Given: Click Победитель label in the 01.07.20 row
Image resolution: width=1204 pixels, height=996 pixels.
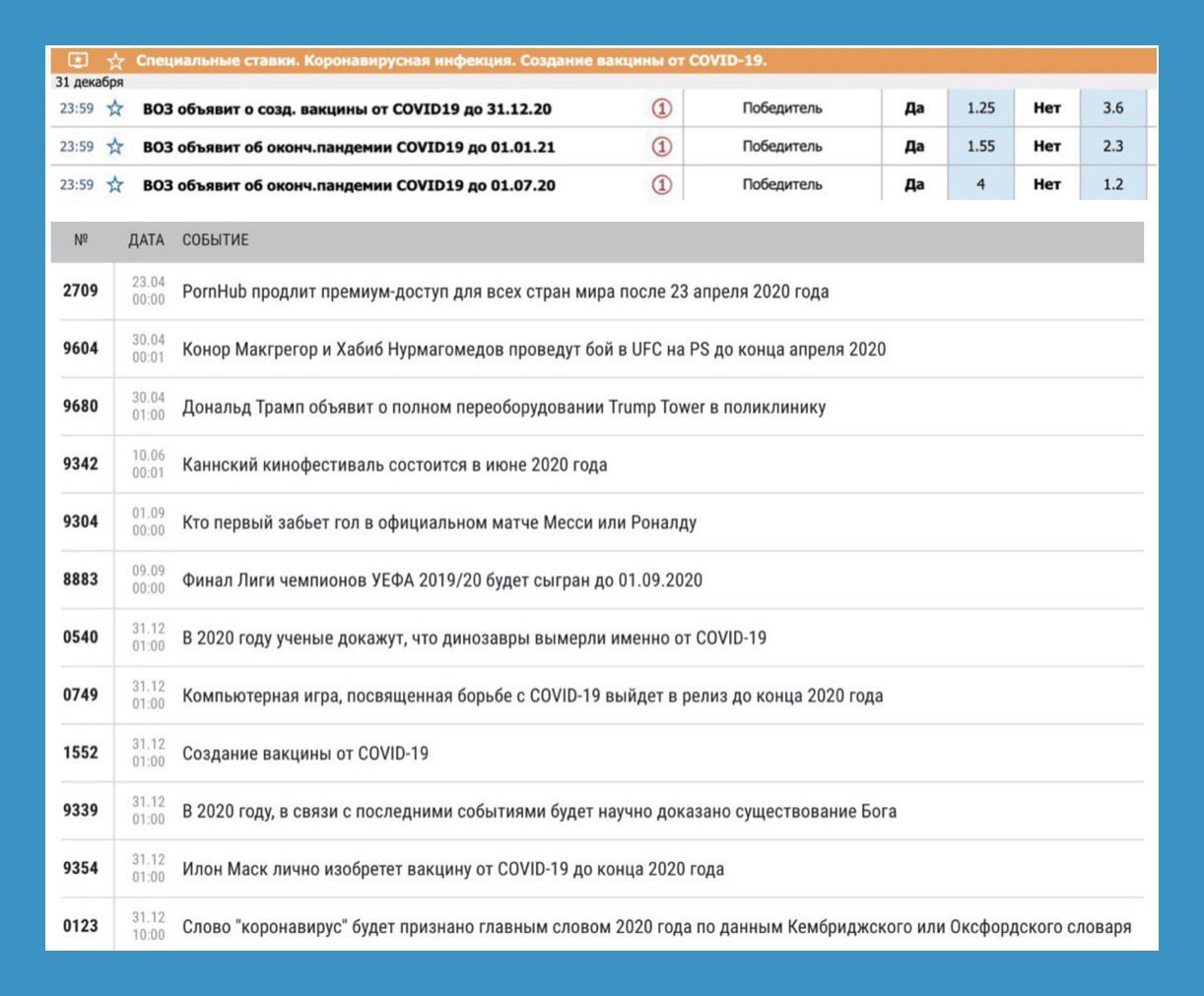Looking at the screenshot, I should (782, 184).
